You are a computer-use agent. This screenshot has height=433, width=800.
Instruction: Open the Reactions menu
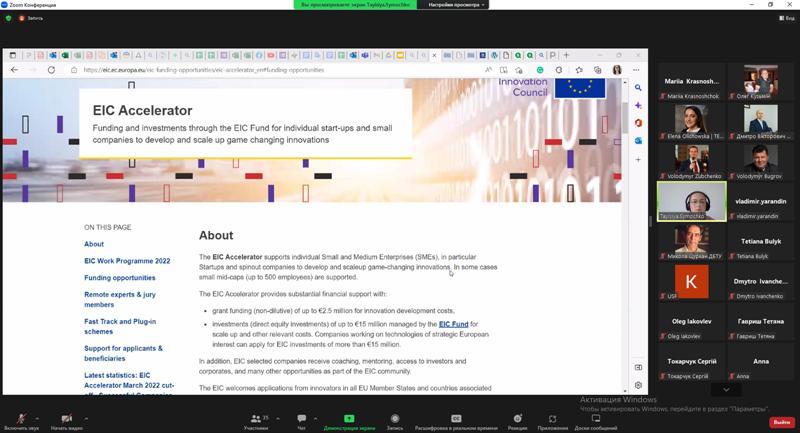click(x=517, y=421)
